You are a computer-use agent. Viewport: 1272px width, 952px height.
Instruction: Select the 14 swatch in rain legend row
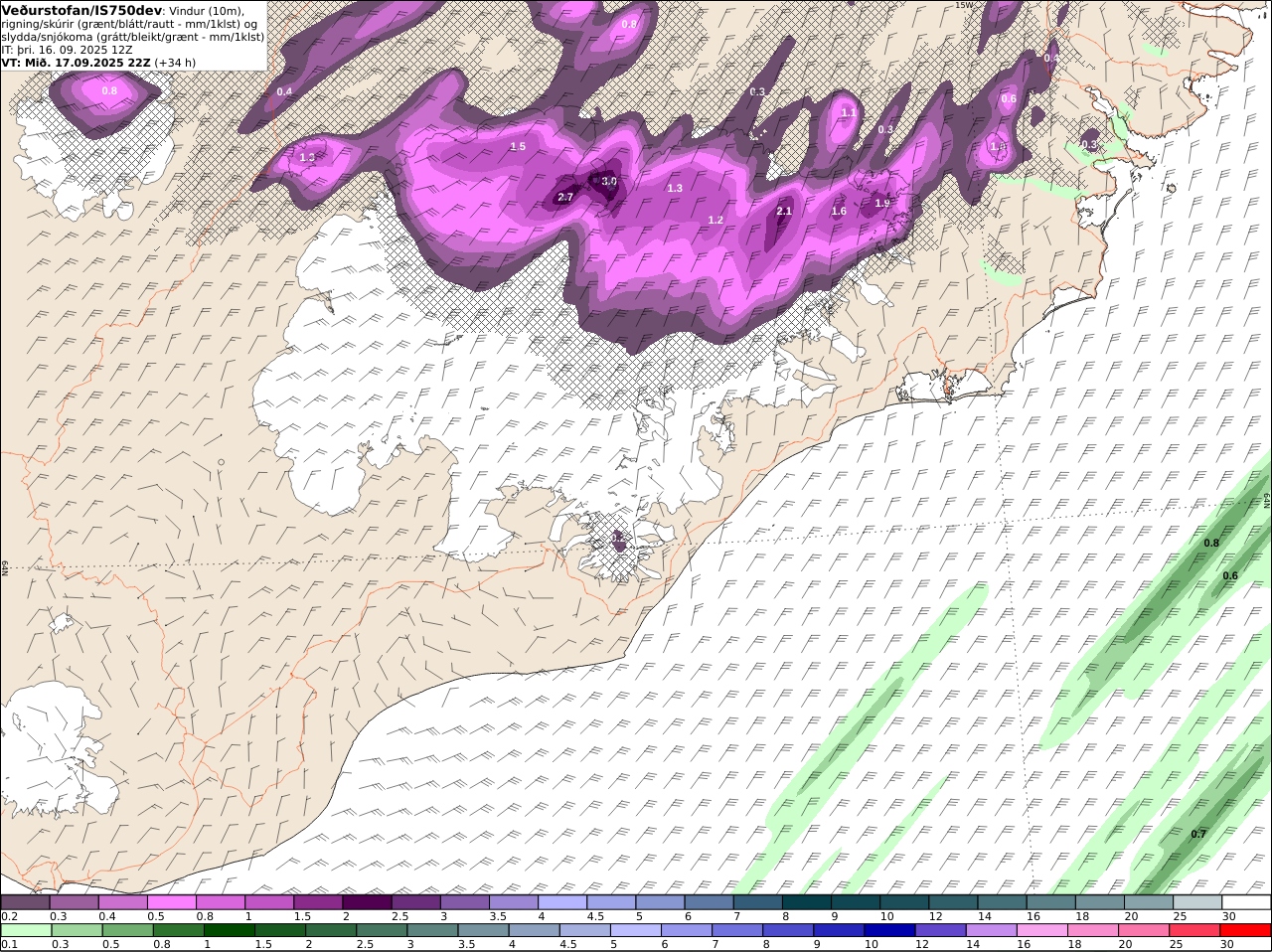[991, 930]
